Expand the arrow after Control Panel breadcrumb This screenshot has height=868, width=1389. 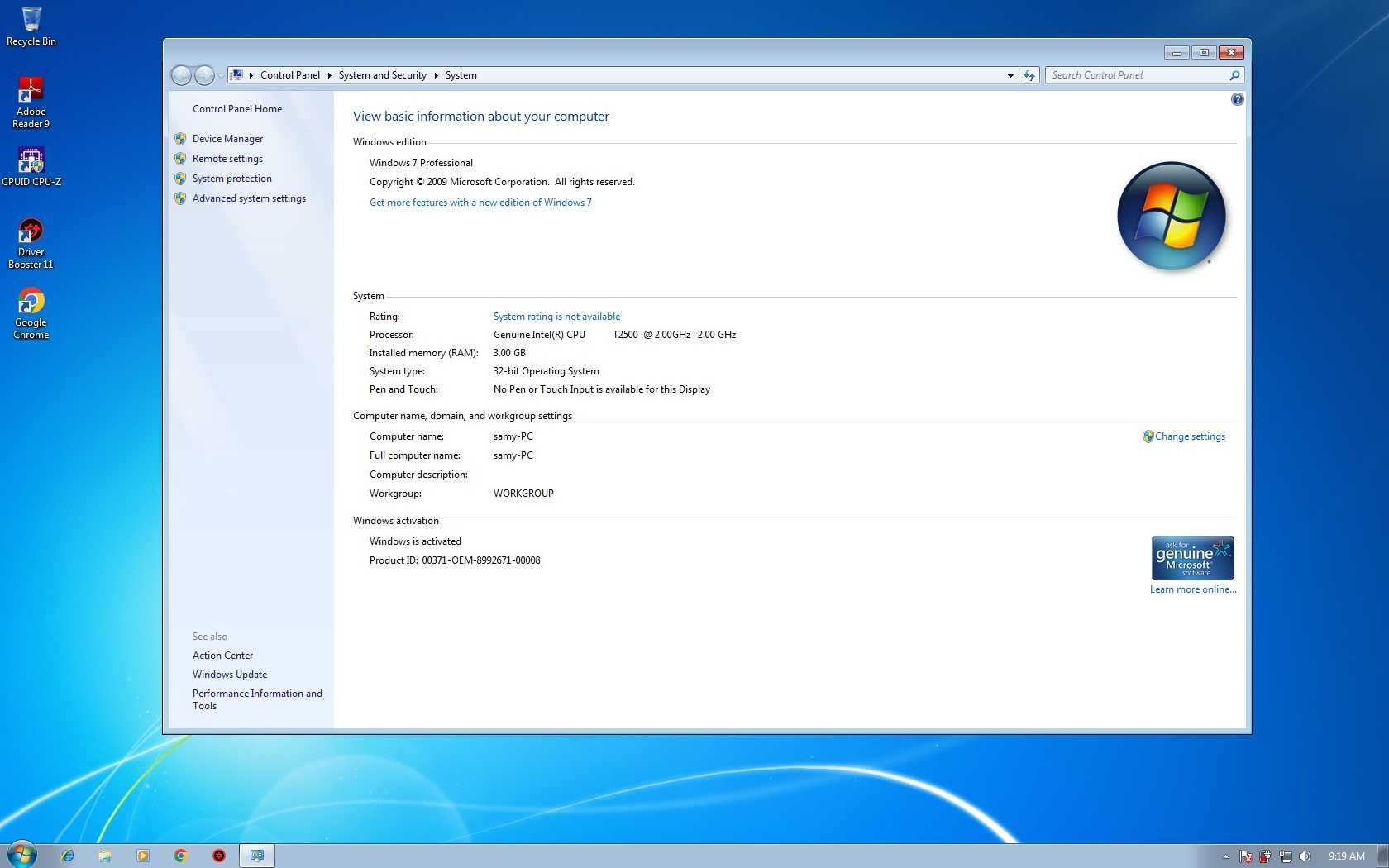329,75
